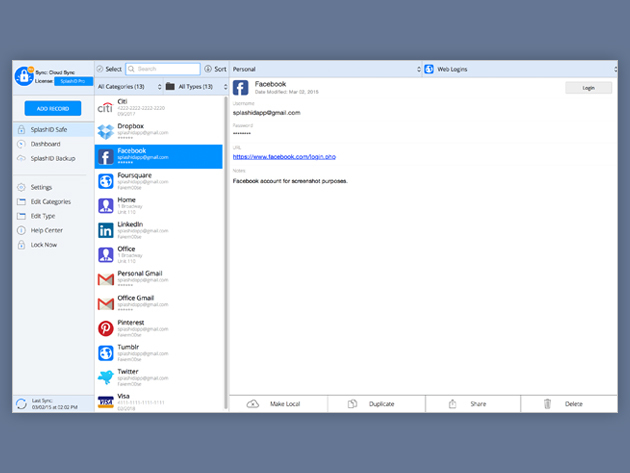The width and height of the screenshot is (630, 473).
Task: Open Help Center from sidebar
Action: pos(53,230)
